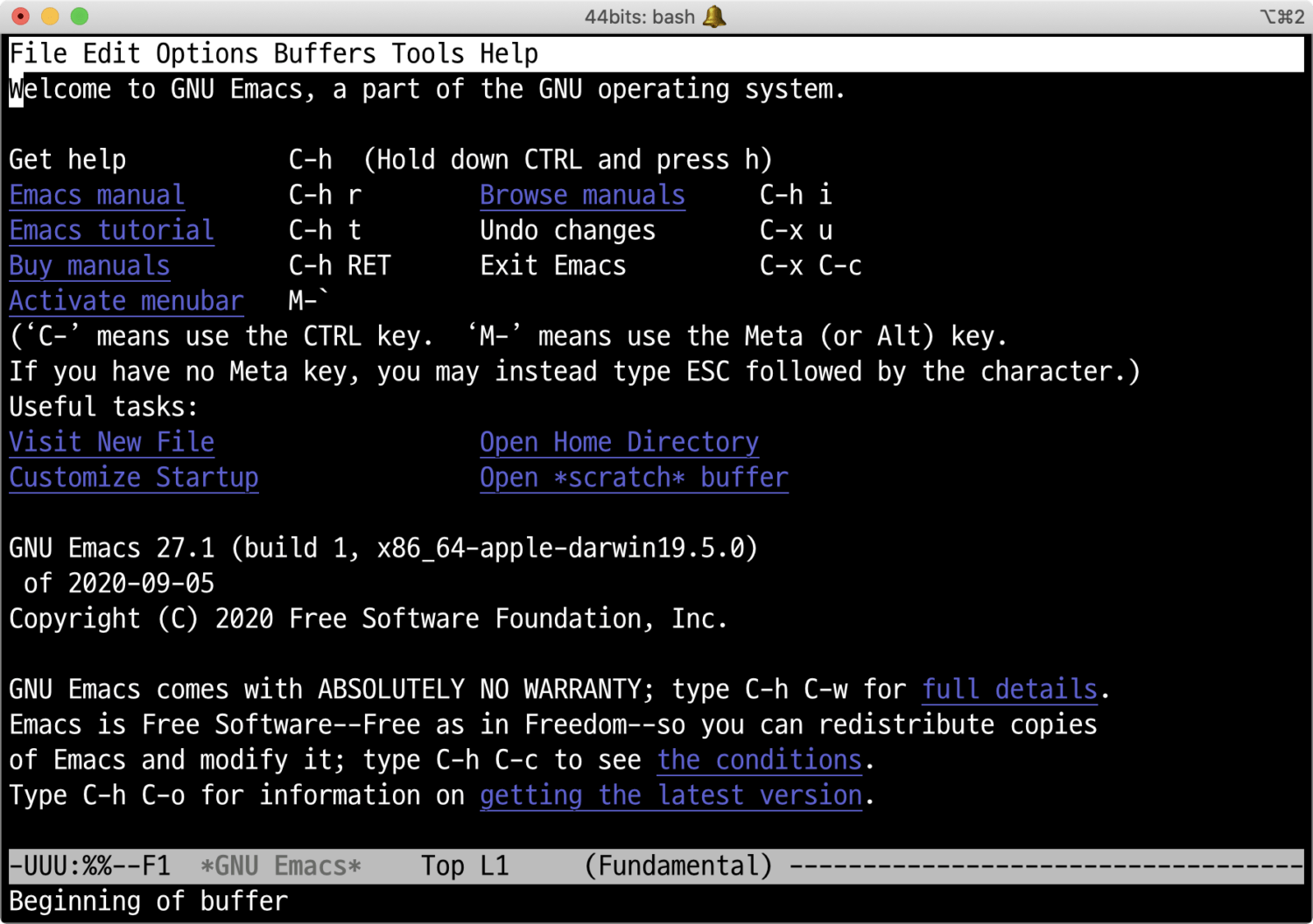Click the Buy manuals link
Screen dimensions: 1313x924
(89, 266)
